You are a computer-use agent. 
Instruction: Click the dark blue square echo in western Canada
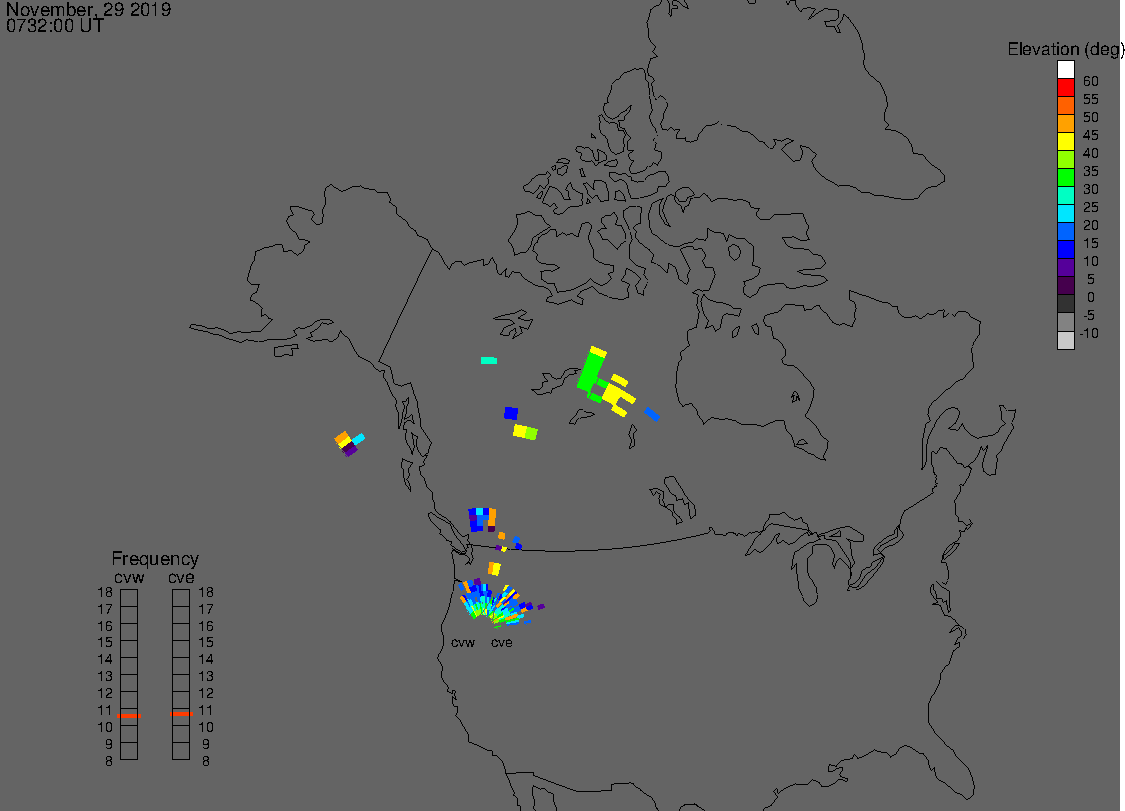click(511, 413)
